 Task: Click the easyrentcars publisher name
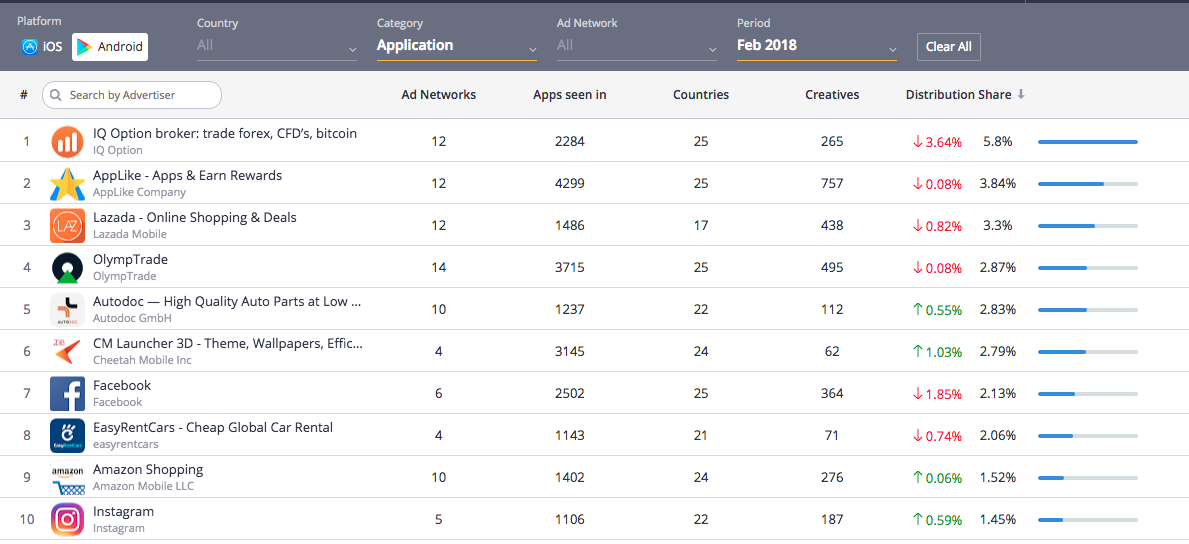[x=126, y=445]
